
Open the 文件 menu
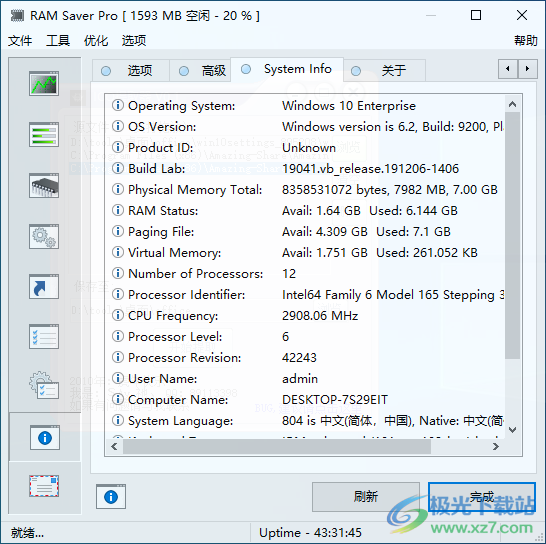click(x=20, y=40)
